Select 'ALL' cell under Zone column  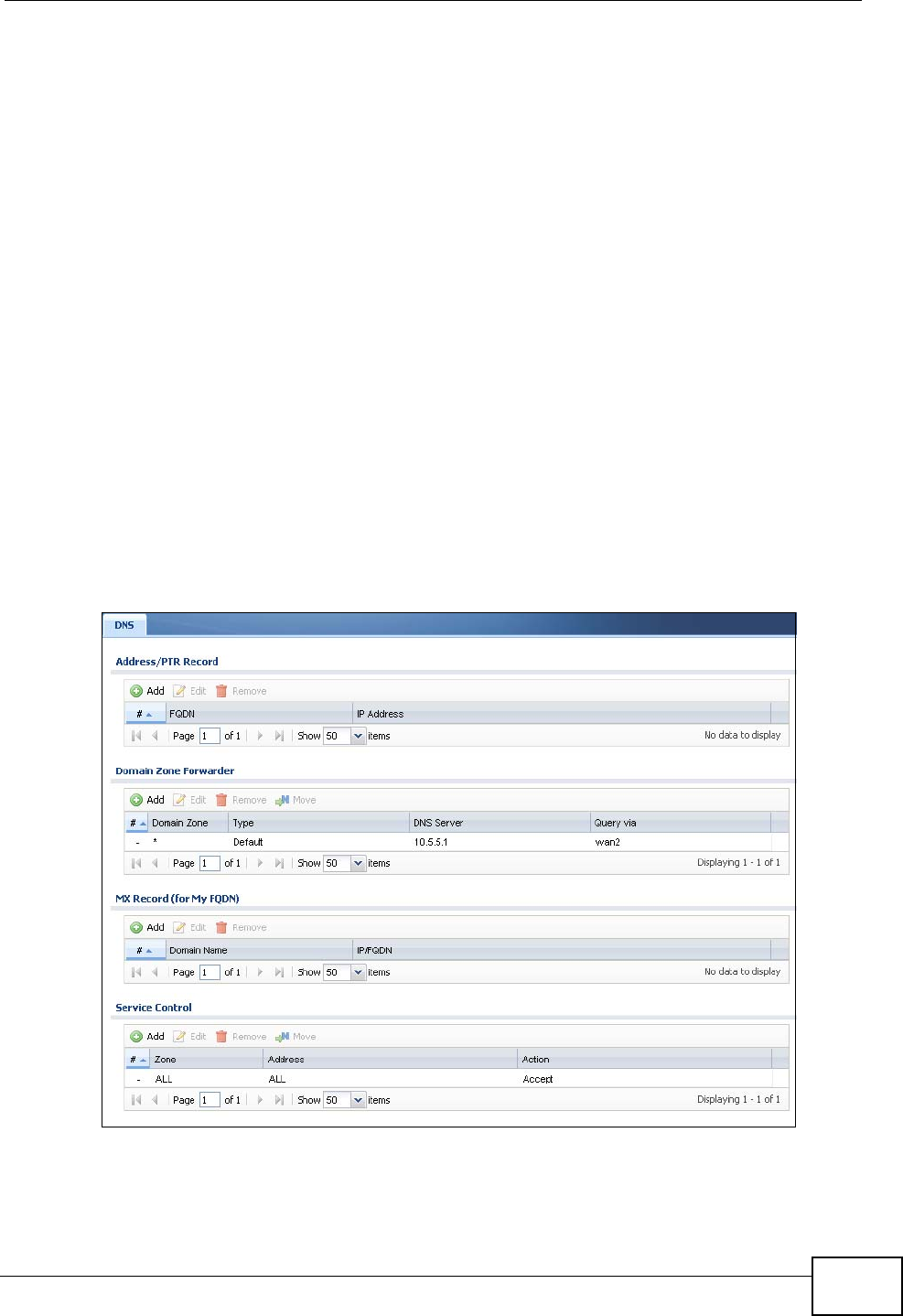[207, 1079]
